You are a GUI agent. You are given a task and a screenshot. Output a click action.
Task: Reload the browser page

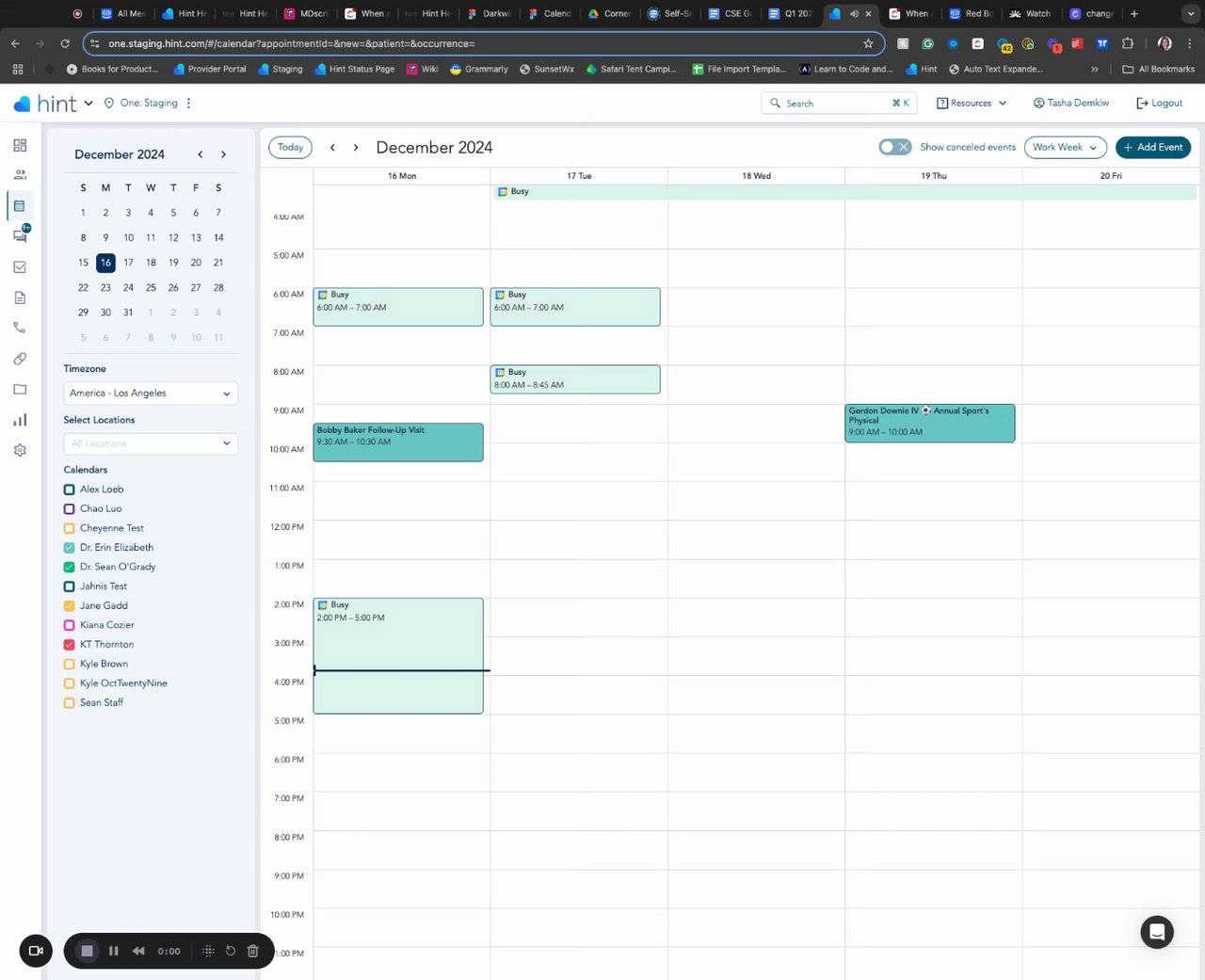click(x=65, y=43)
